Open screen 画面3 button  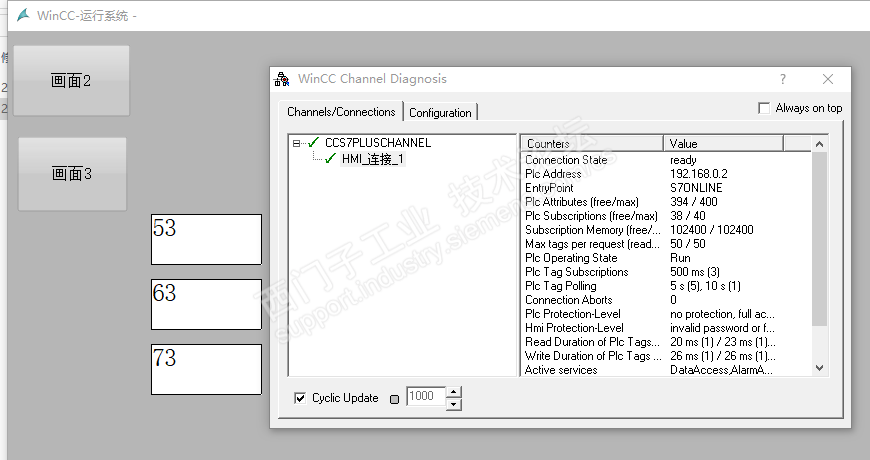point(72,174)
